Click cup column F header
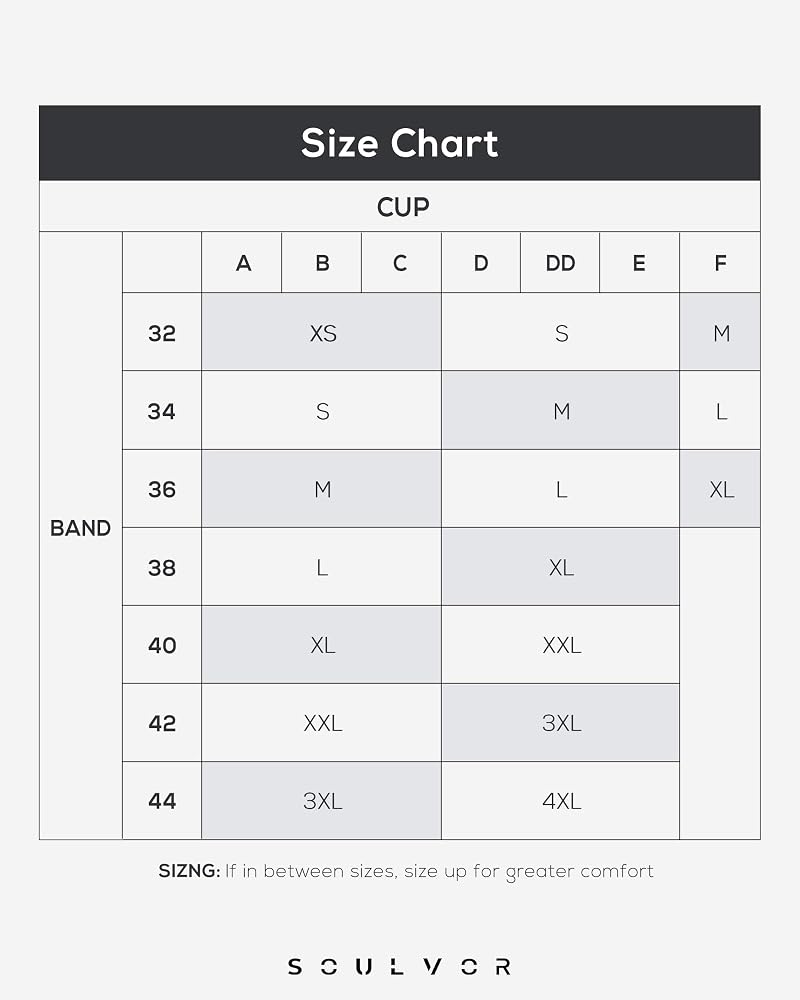 click(x=720, y=263)
